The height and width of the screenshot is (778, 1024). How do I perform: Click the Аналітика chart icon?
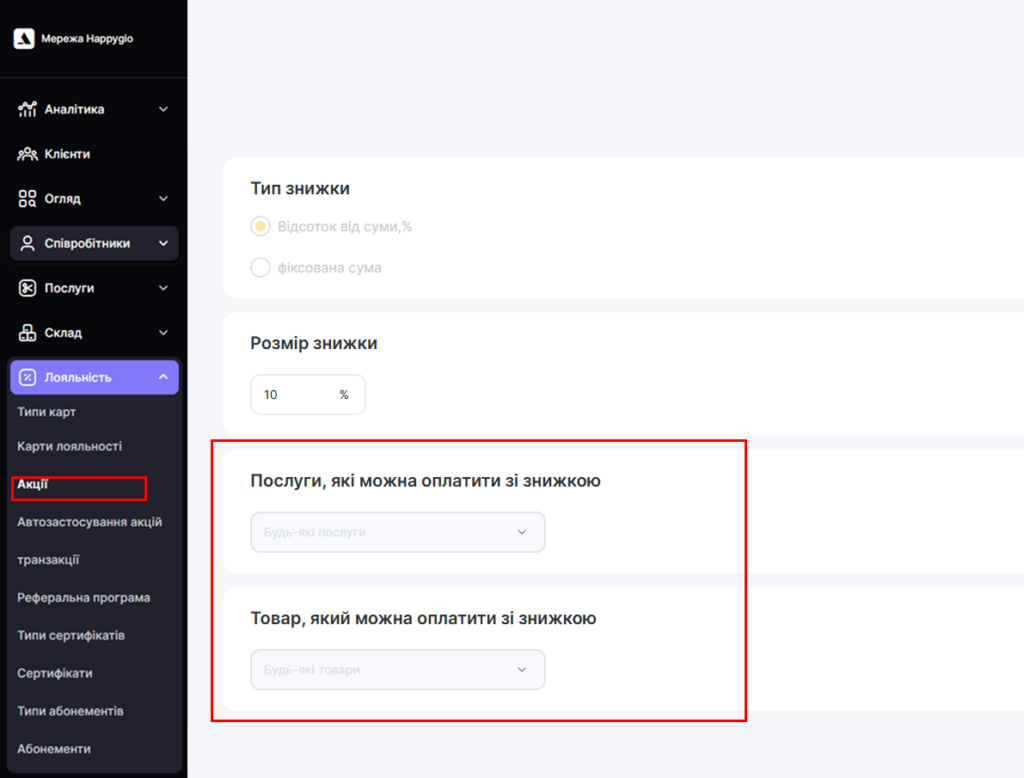(28, 109)
